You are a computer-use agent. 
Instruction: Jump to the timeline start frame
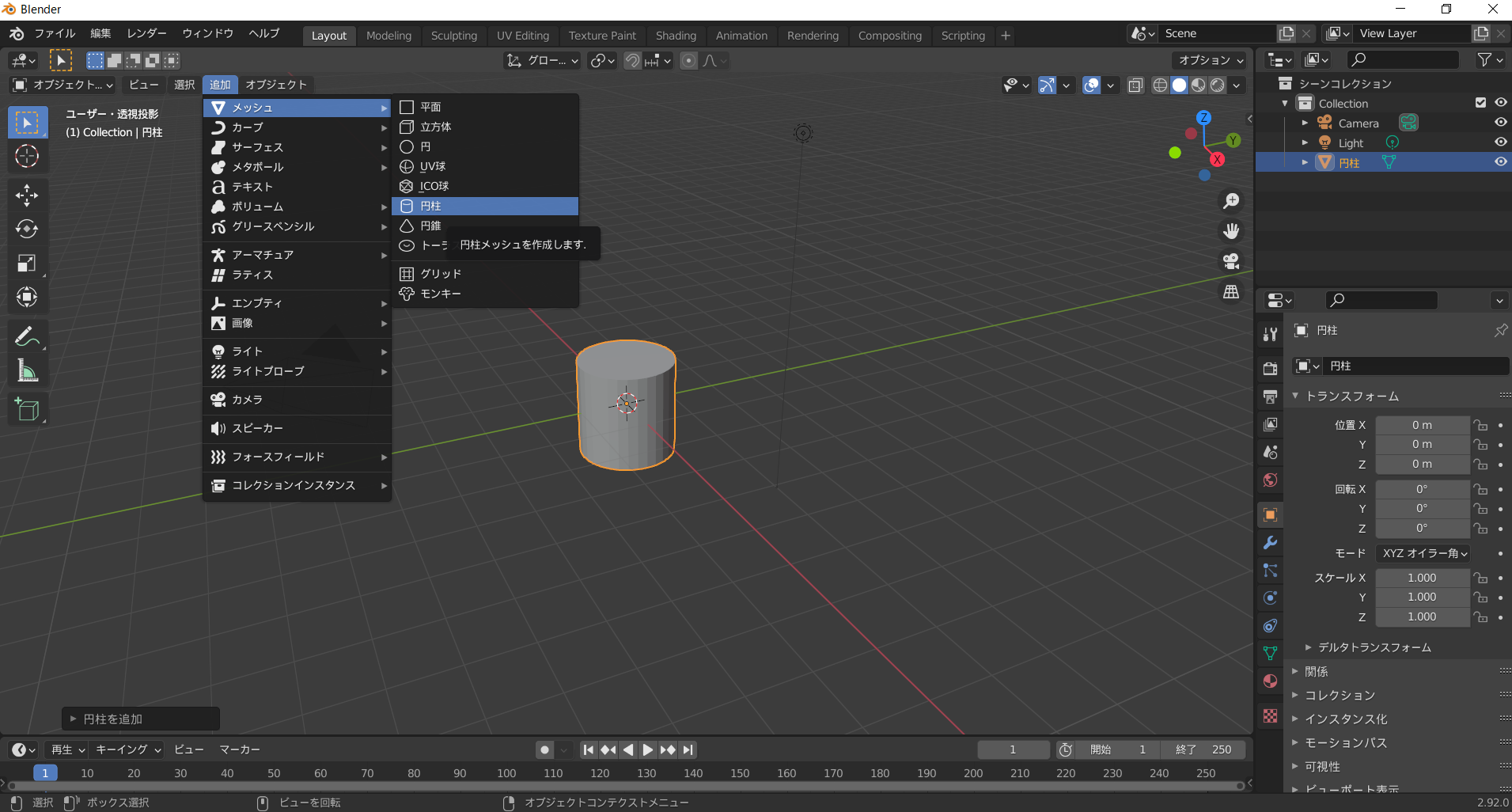(x=588, y=749)
